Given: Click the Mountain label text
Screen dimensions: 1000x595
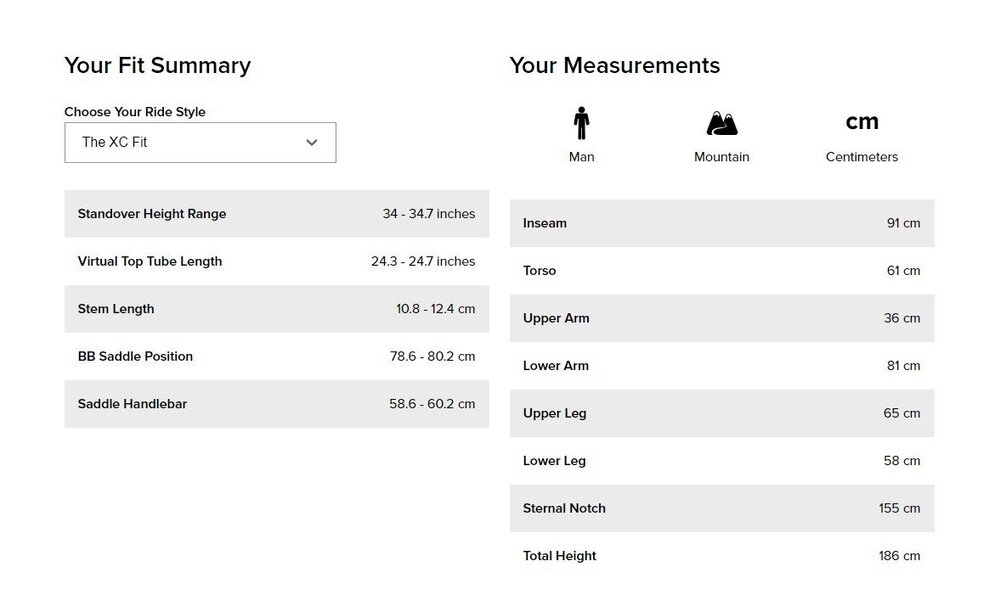Looking at the screenshot, I should coord(721,157).
